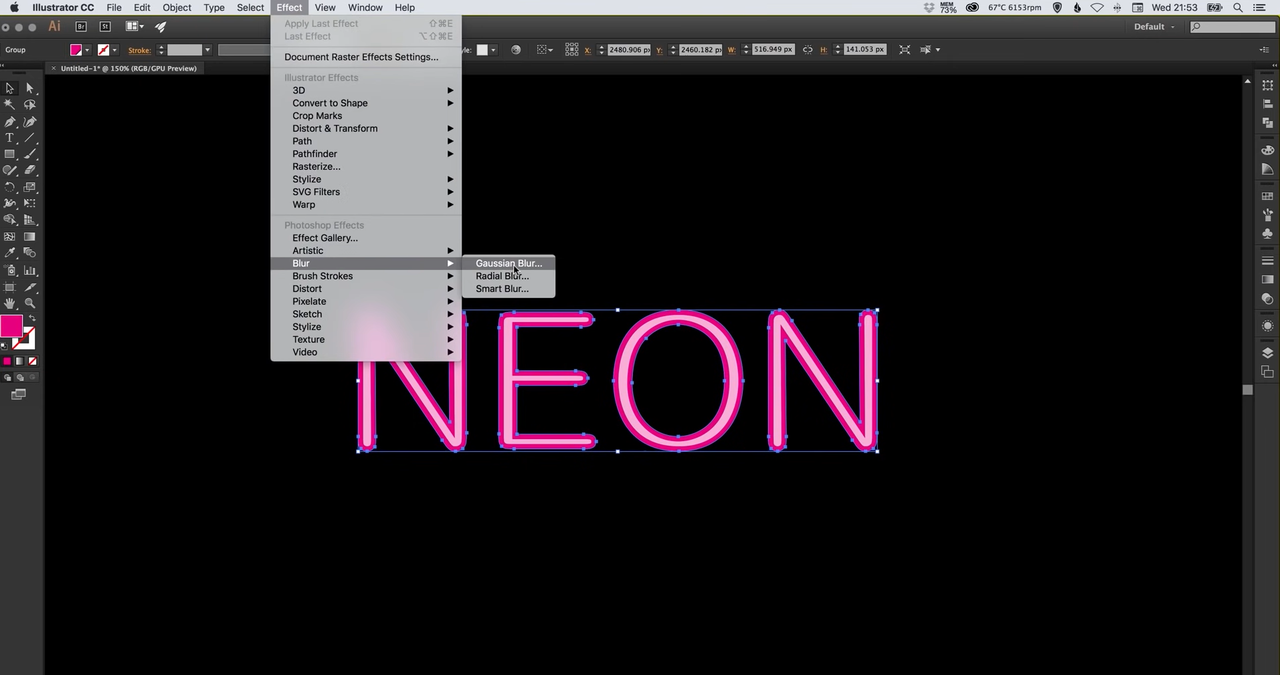
Task: Choose Radial Blur from the Blur submenu
Action: click(508, 276)
